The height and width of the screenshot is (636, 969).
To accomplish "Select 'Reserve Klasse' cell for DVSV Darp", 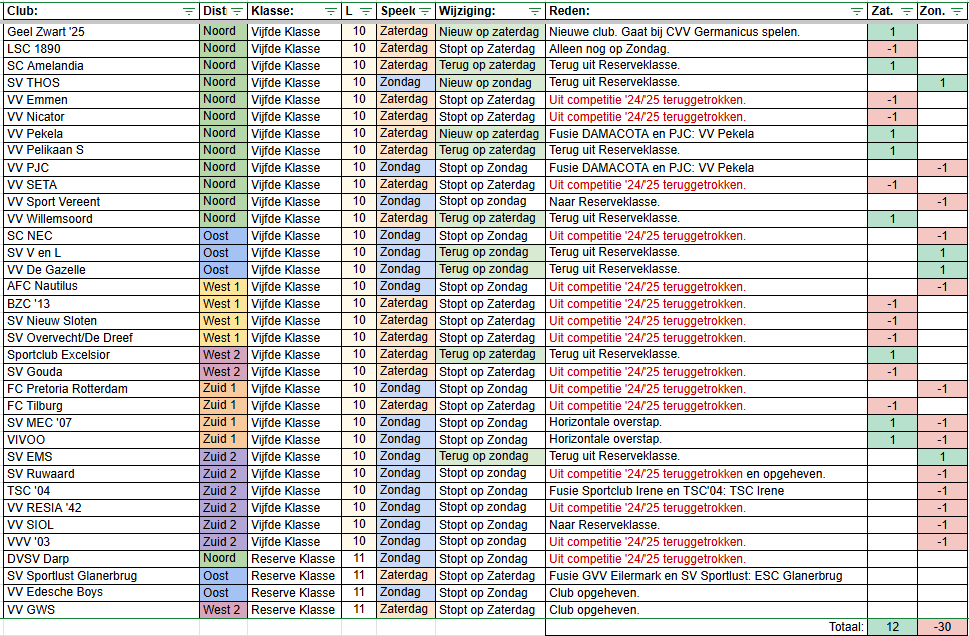I will (294, 559).
